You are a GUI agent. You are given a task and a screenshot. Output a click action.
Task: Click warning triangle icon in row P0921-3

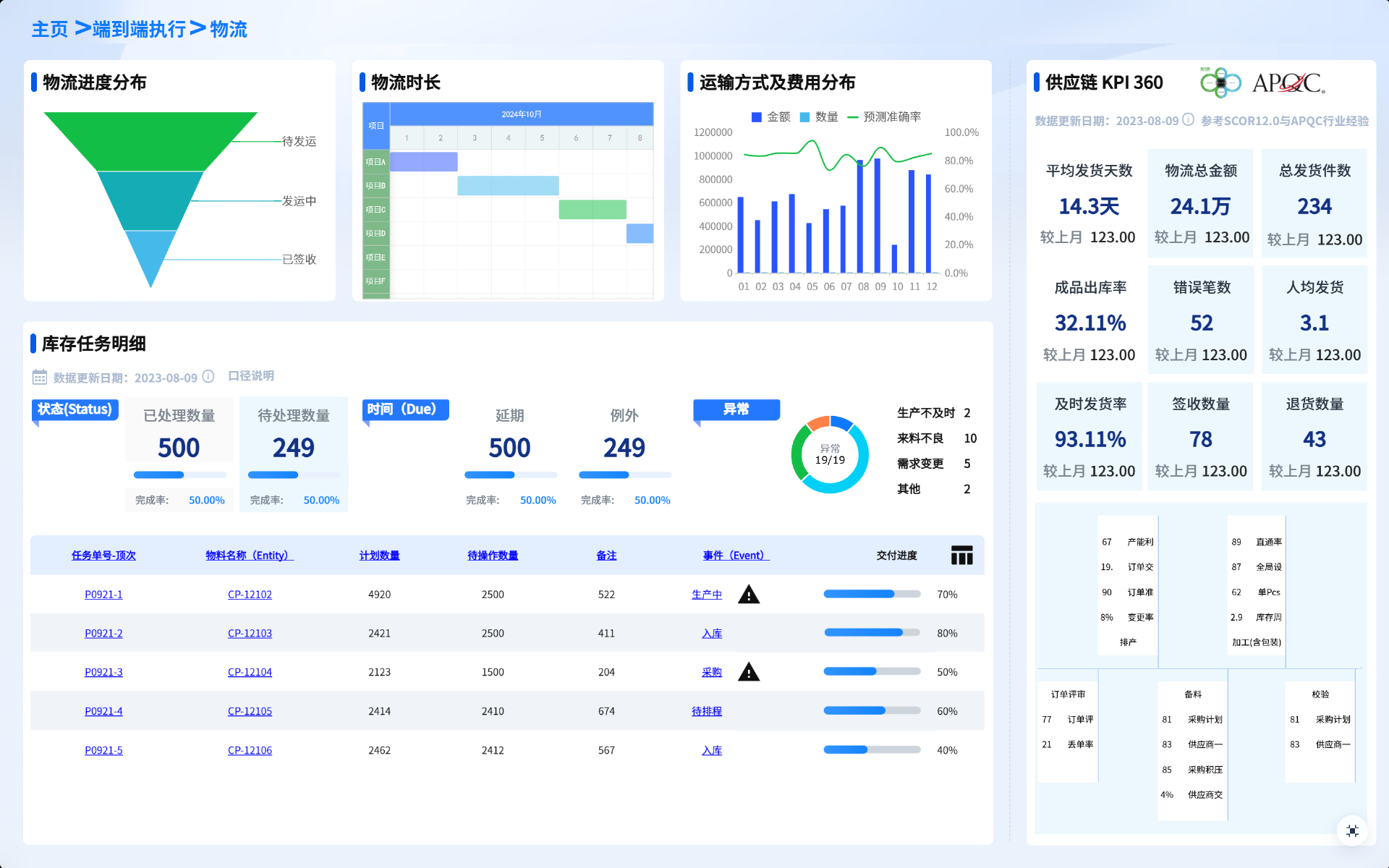point(749,672)
